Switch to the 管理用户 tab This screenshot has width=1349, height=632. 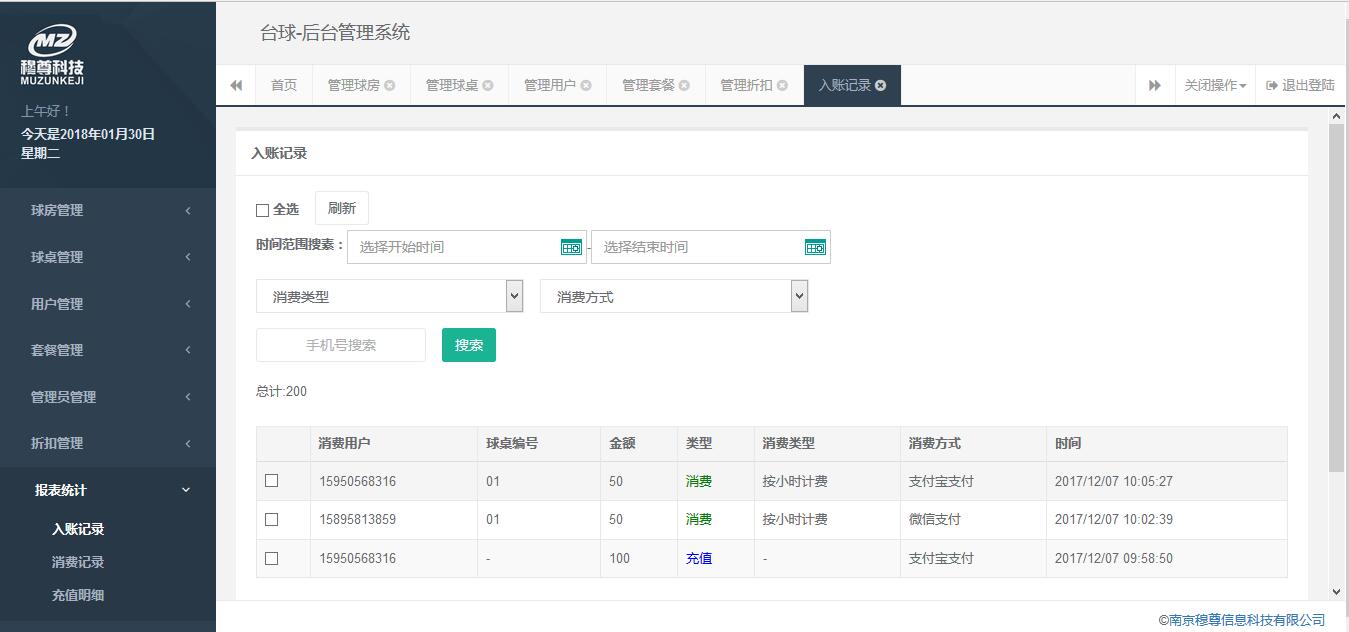click(549, 86)
